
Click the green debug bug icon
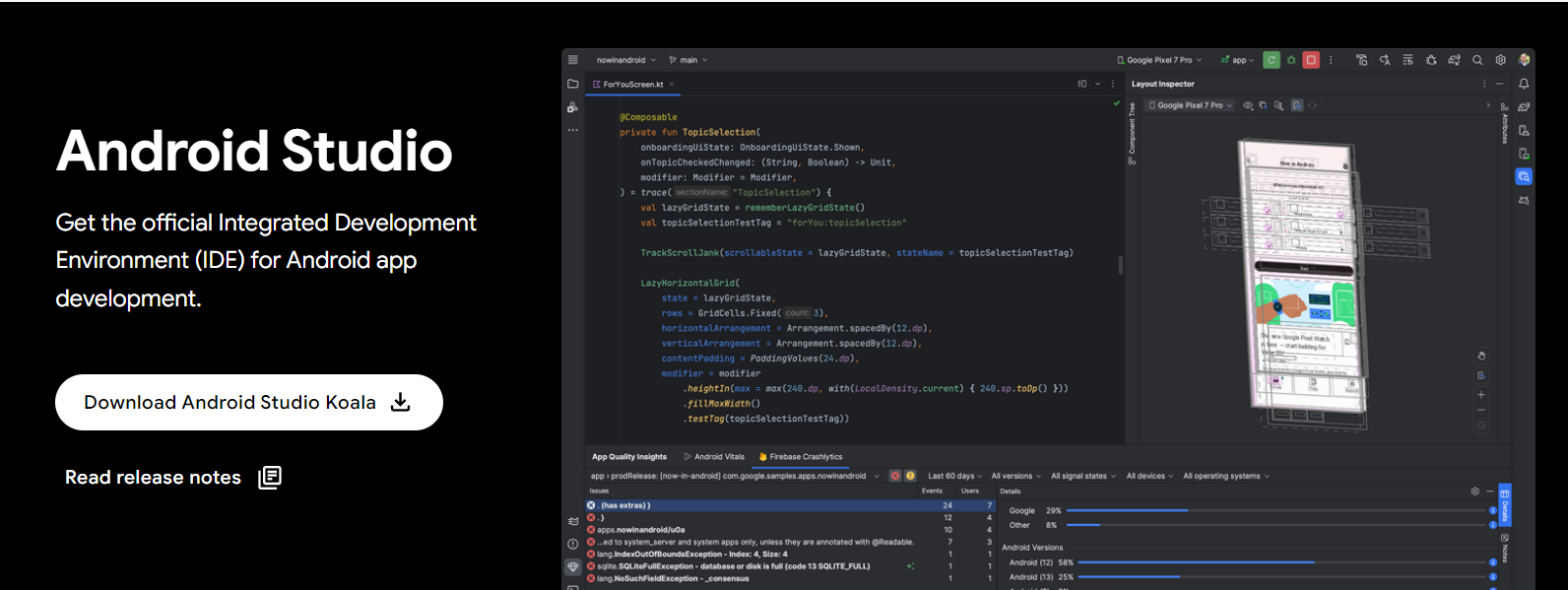point(1291,60)
